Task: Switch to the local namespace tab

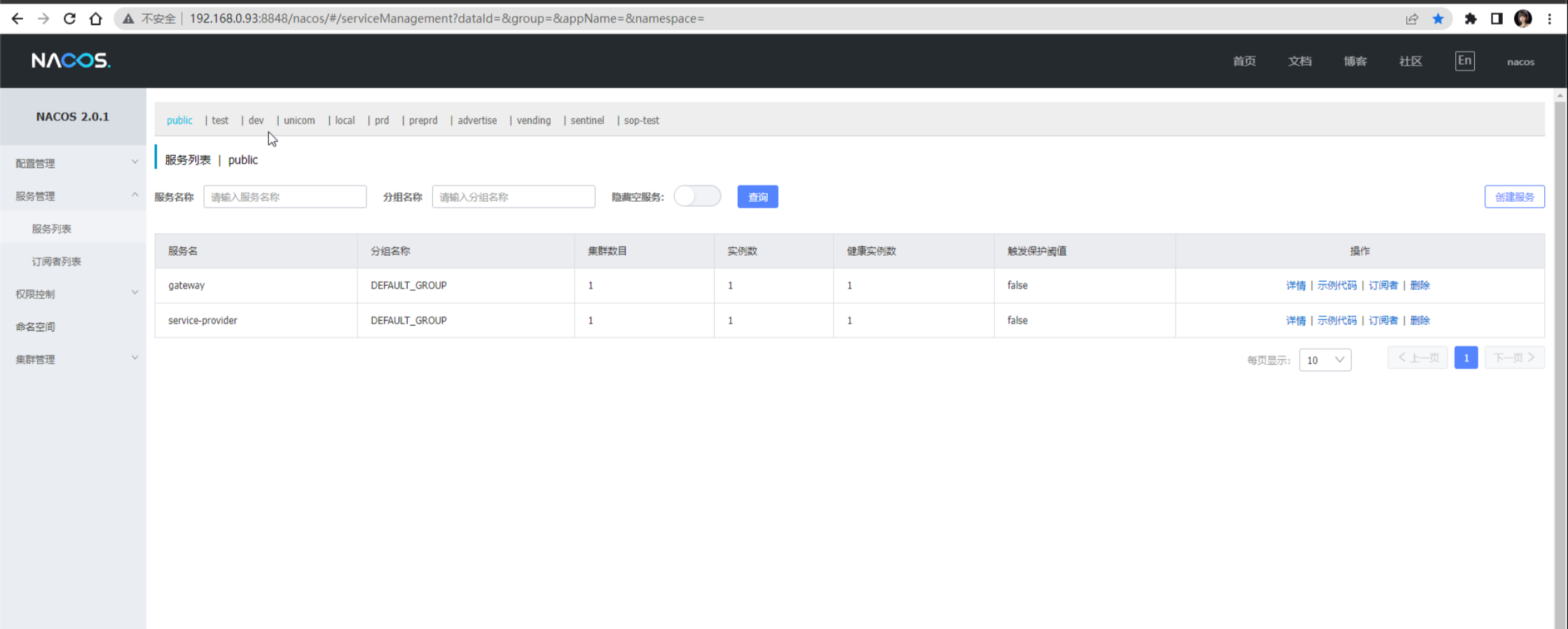Action: pos(345,120)
